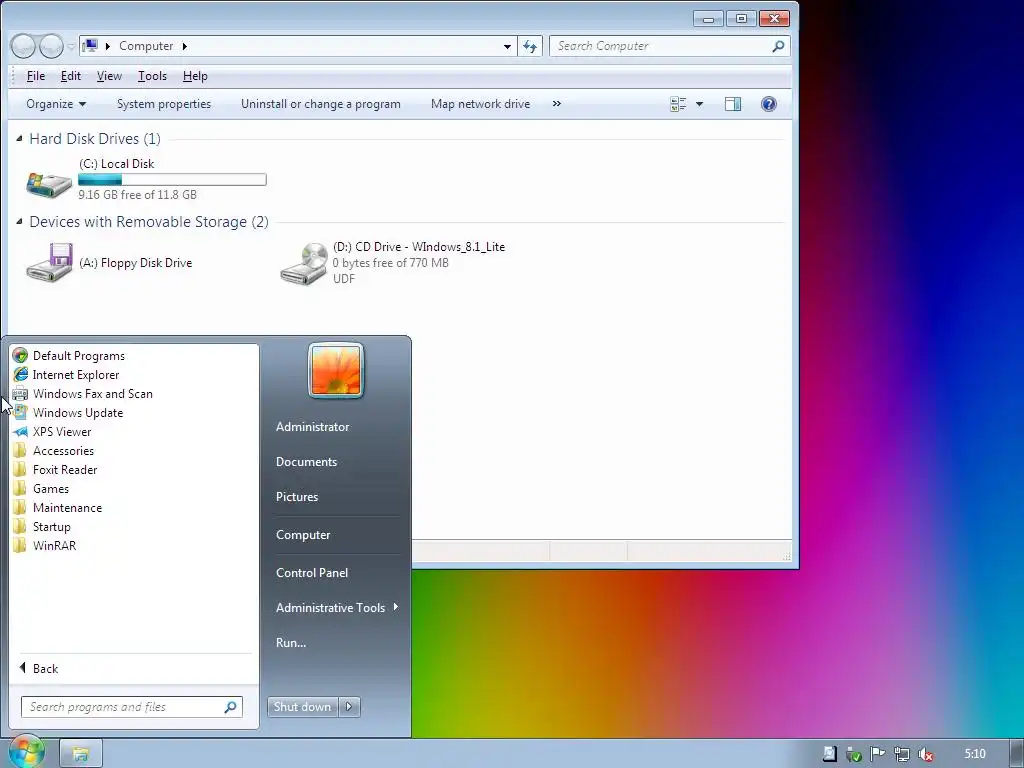Launch XPS Viewer

pos(52,432)
